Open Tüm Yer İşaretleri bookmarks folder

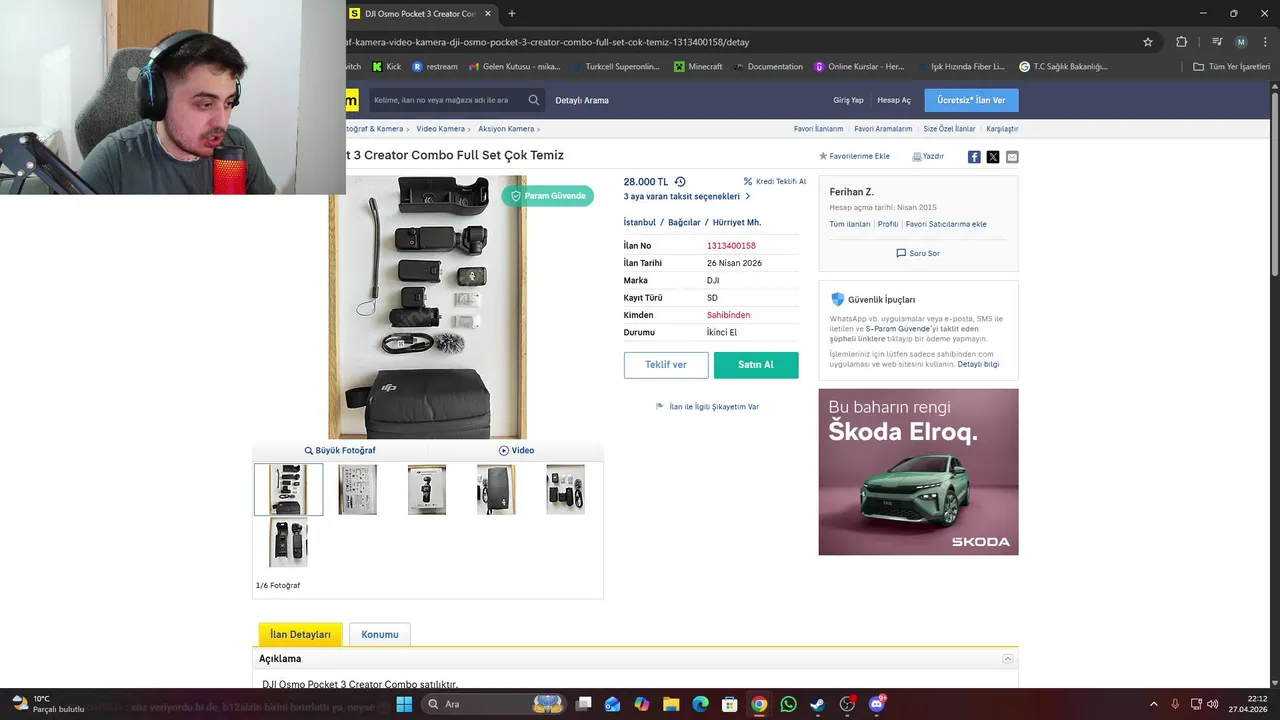1230,67
